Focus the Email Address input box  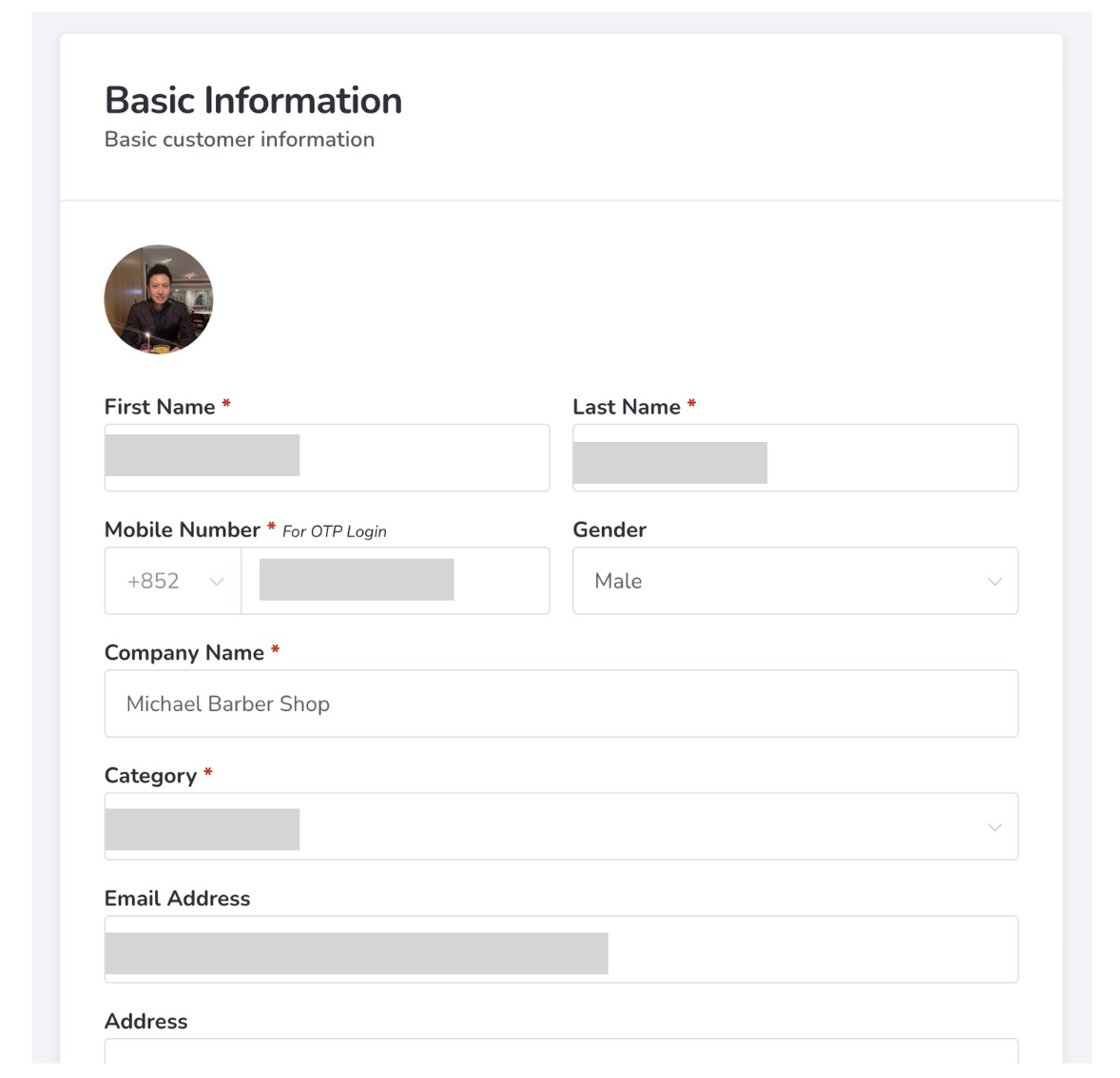pyautogui.click(x=561, y=950)
